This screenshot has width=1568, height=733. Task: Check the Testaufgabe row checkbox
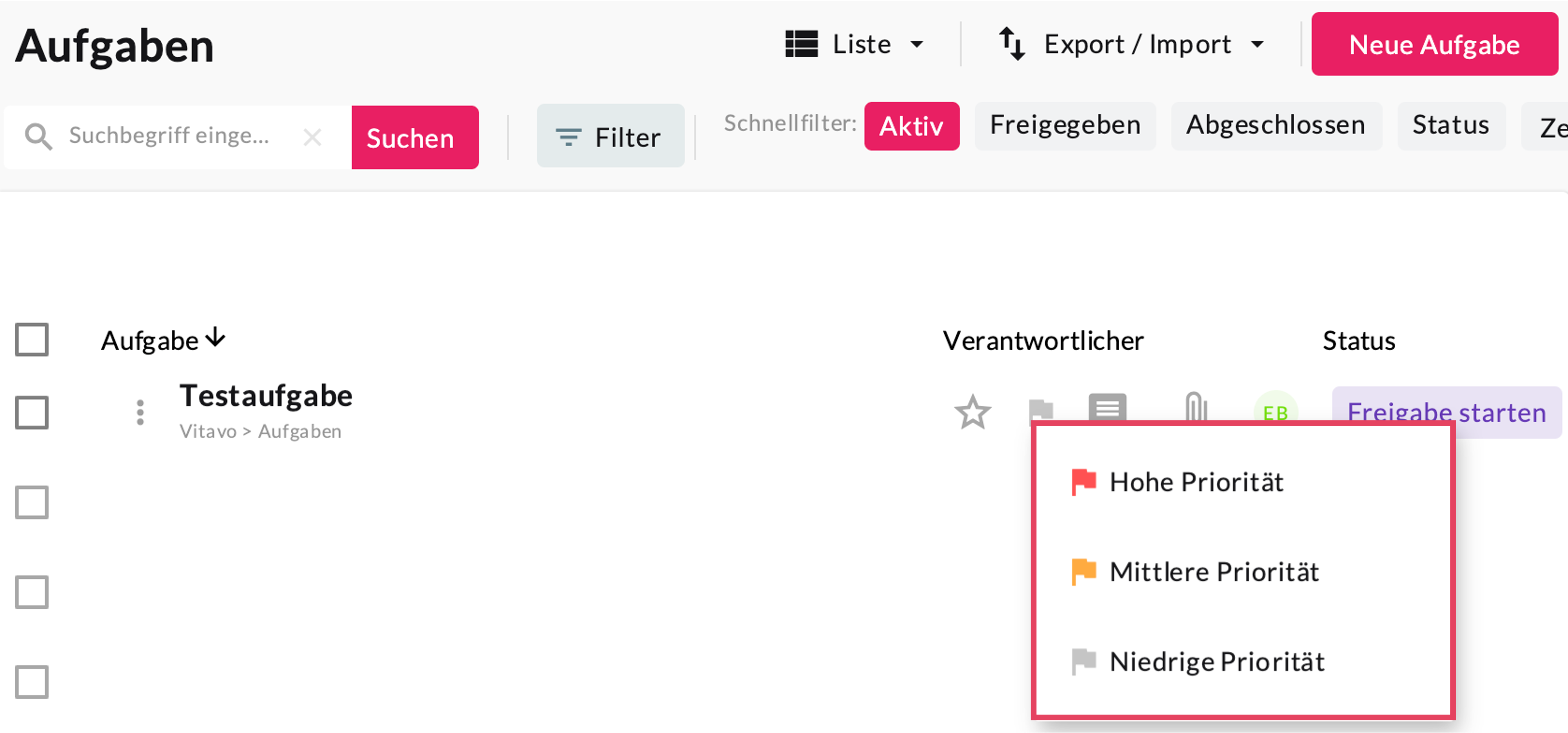tap(32, 413)
